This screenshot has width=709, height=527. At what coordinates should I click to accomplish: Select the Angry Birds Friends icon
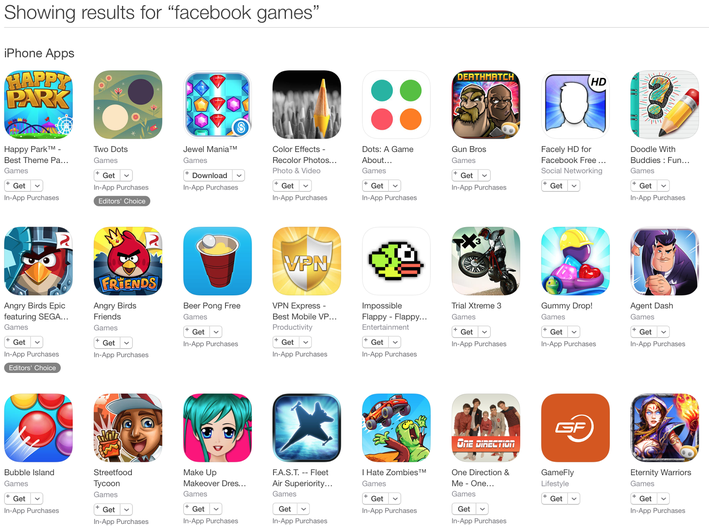[128, 261]
